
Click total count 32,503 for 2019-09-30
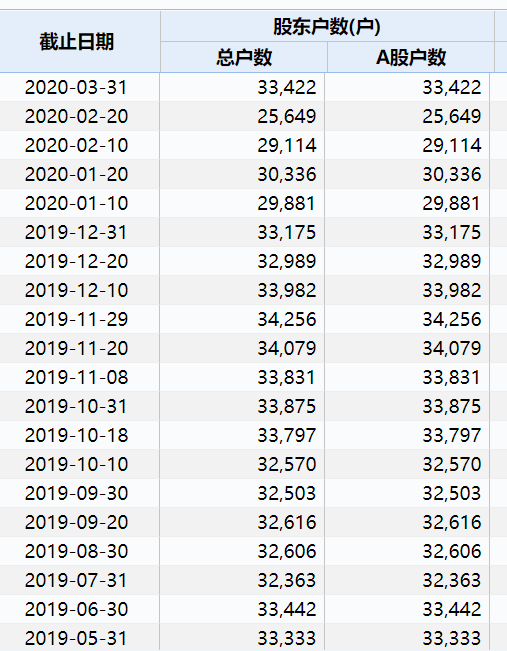tap(287, 493)
